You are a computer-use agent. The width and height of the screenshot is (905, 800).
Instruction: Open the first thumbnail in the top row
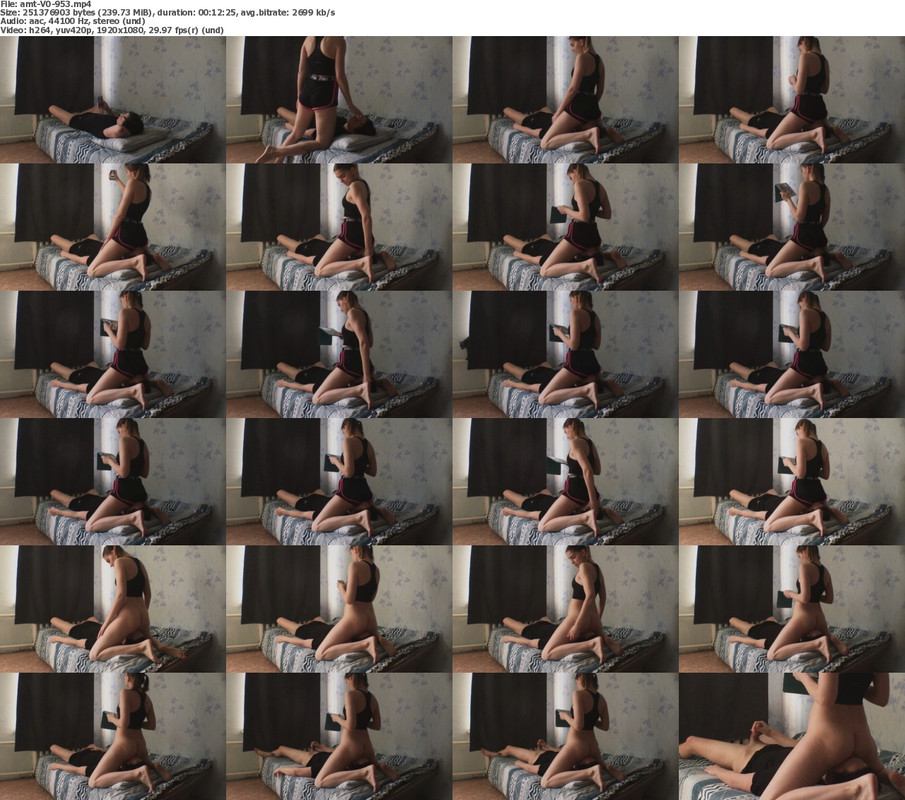pyautogui.click(x=113, y=99)
